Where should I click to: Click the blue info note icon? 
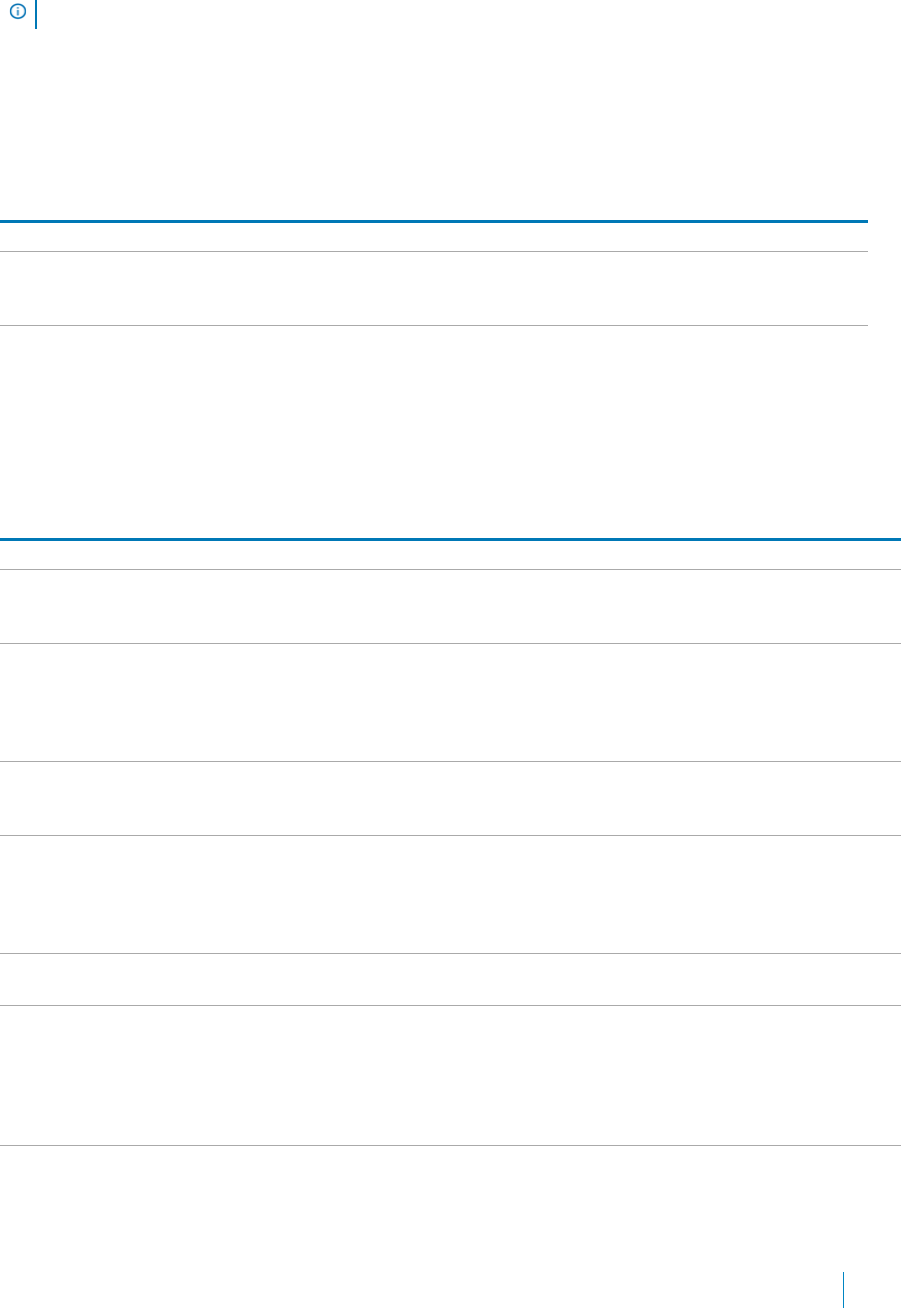(x=16, y=13)
